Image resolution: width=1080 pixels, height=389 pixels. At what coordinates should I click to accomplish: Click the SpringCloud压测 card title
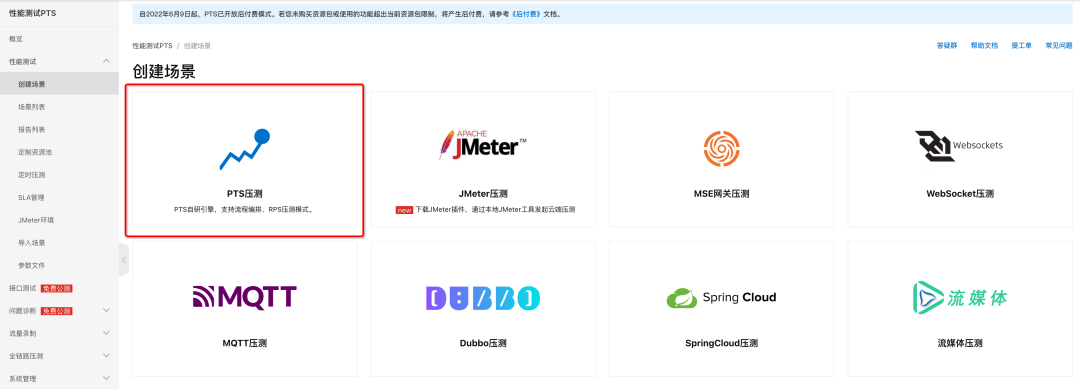721,343
